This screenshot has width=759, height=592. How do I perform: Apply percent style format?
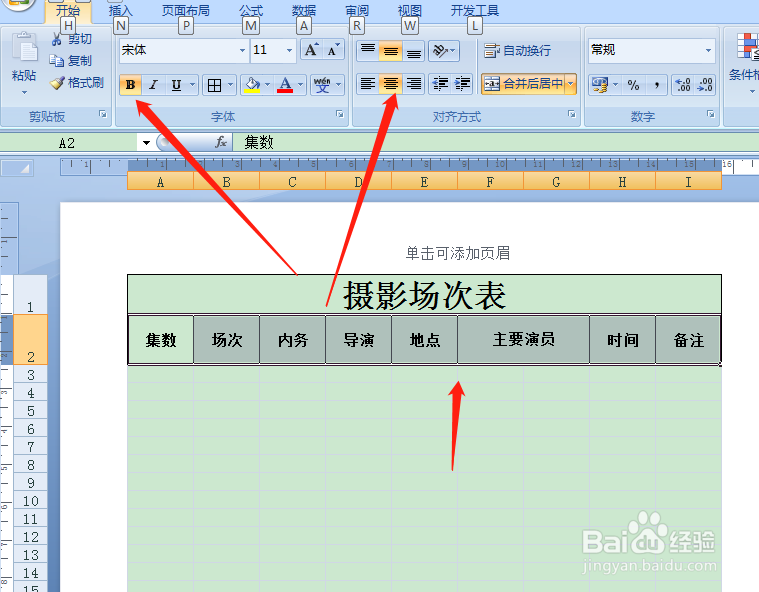[x=633, y=85]
